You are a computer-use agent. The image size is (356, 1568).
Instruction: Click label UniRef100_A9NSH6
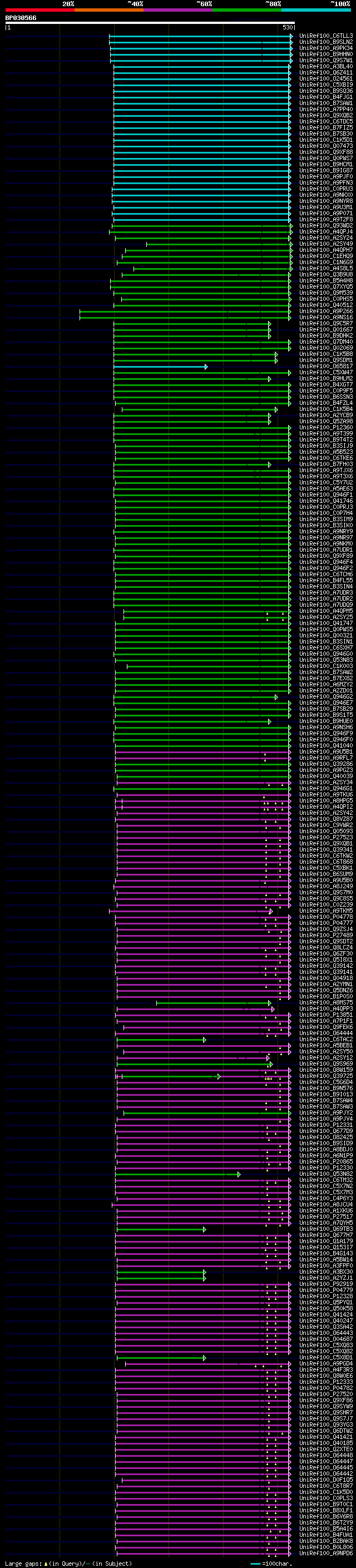(x=326, y=728)
